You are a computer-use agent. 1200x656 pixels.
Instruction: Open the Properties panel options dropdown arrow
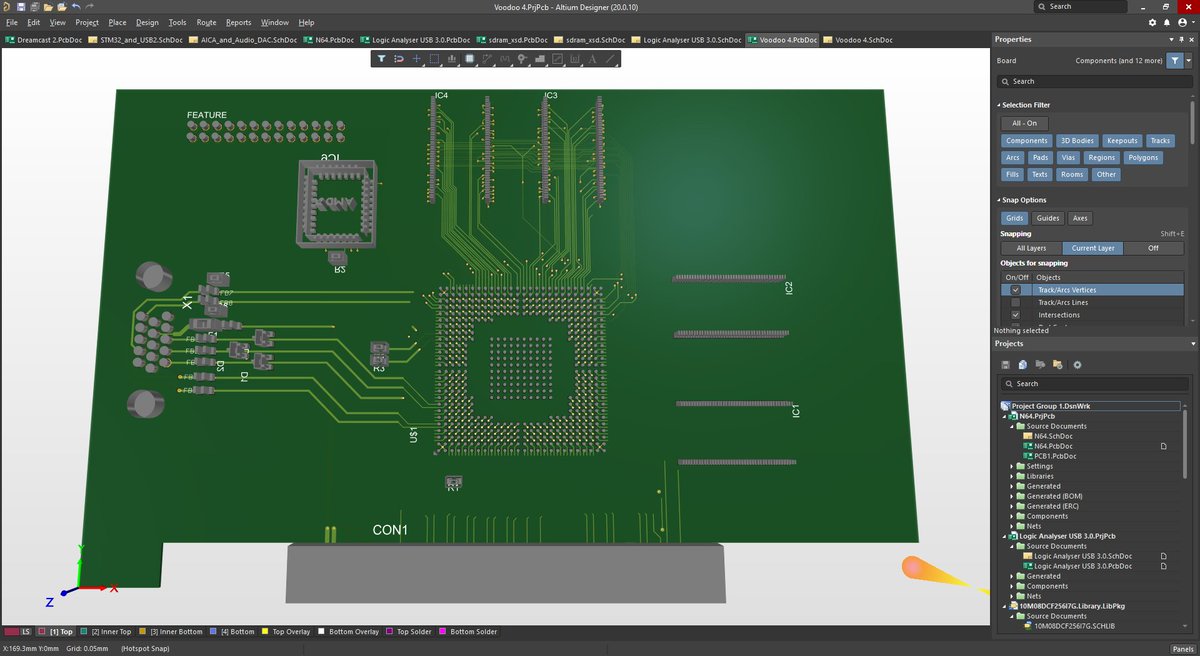1172,39
